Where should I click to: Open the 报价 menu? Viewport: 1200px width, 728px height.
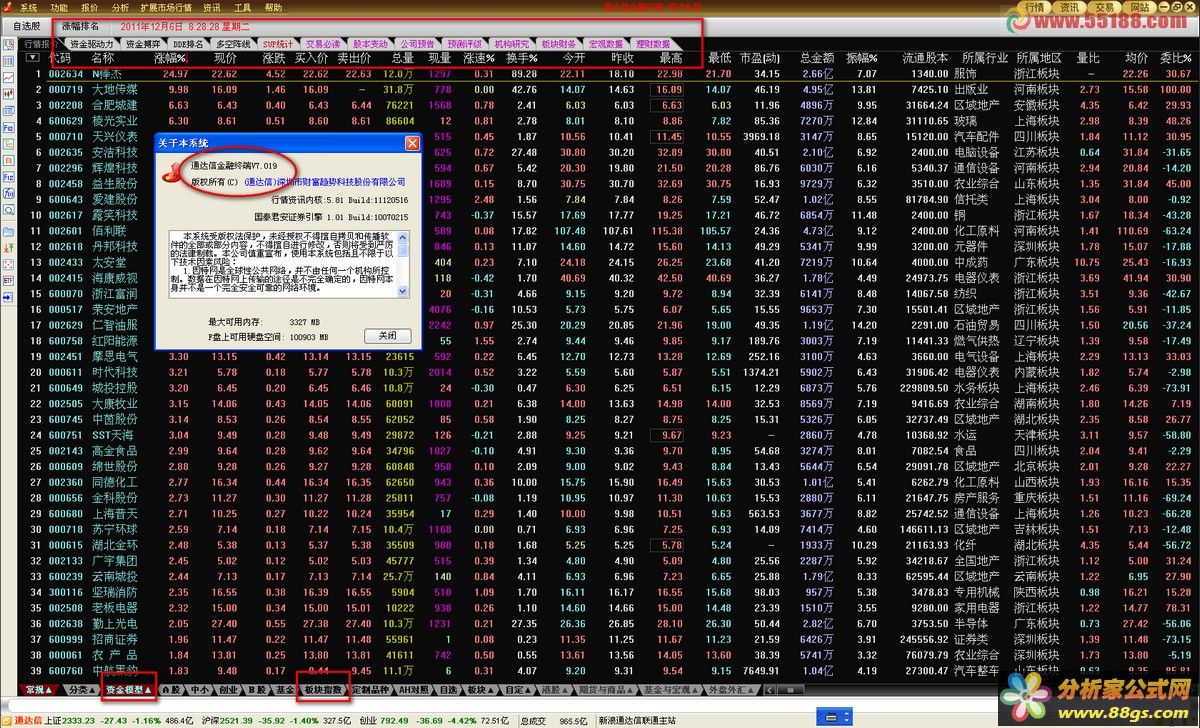click(90, 7)
